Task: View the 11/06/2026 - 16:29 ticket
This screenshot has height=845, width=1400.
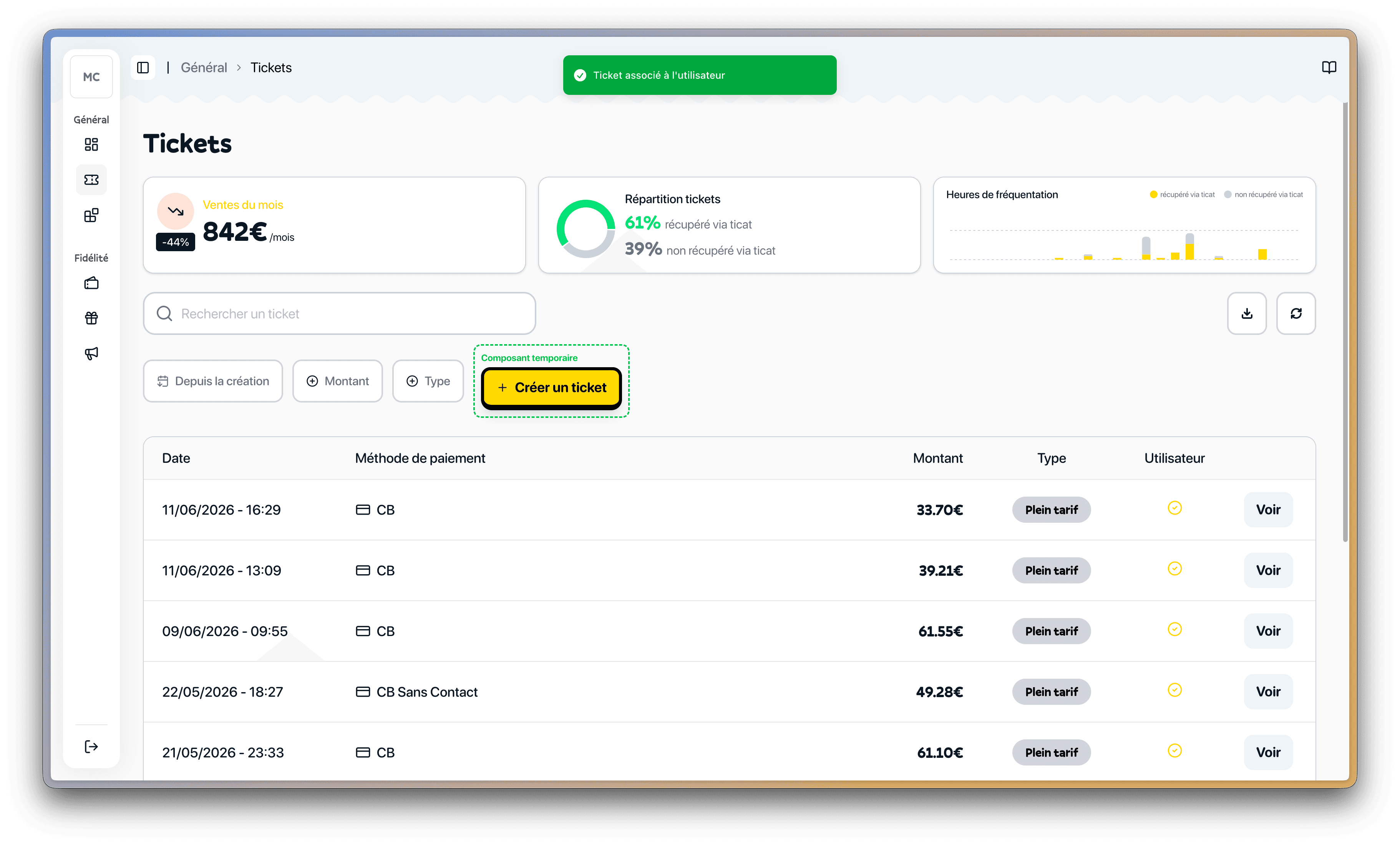Action: point(1268,509)
